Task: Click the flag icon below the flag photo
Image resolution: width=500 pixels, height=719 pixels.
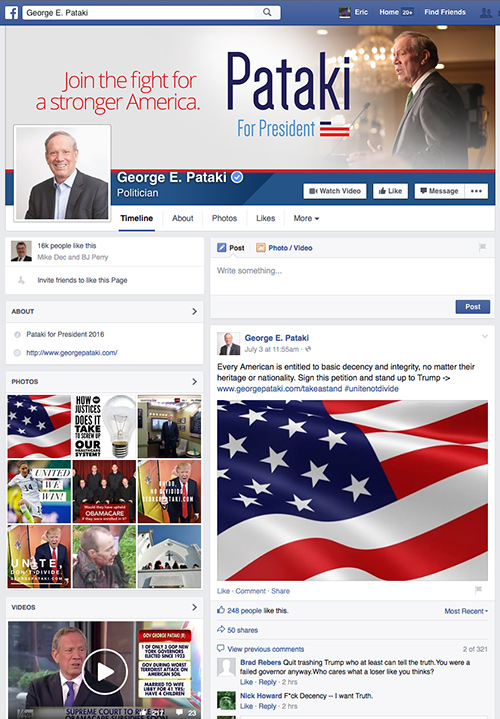Action: [478, 590]
